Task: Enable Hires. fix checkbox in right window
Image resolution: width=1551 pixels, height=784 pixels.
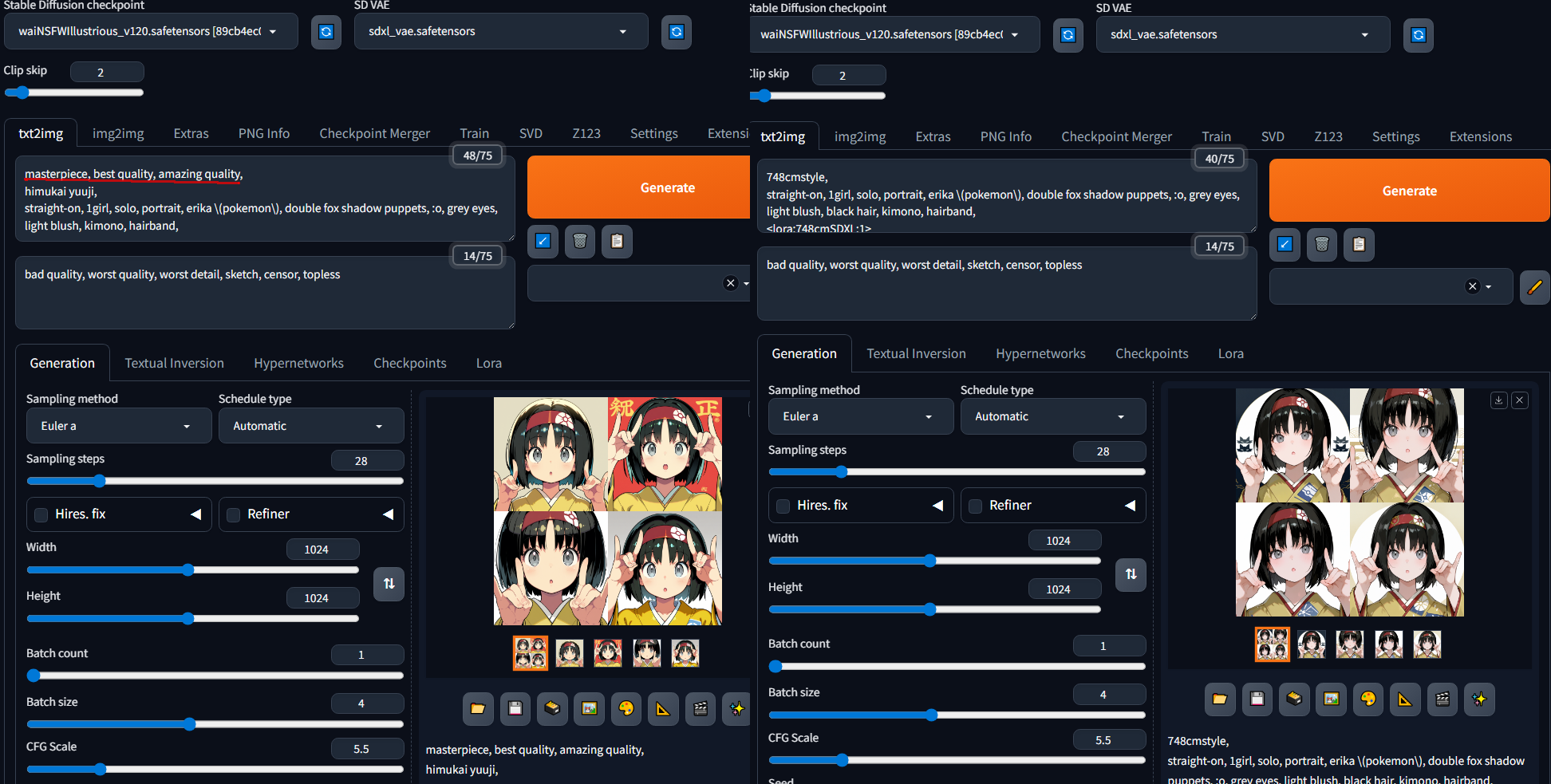Action: coord(783,506)
